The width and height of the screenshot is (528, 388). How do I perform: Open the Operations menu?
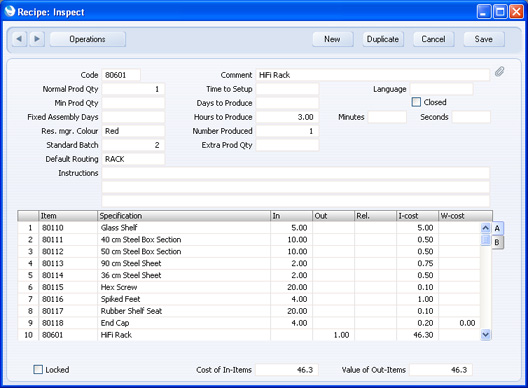point(88,39)
